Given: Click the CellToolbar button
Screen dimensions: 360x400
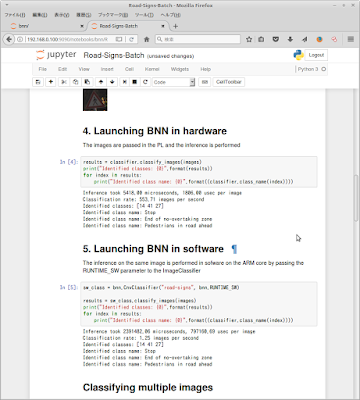Looking at the screenshot, I should tap(229, 82).
